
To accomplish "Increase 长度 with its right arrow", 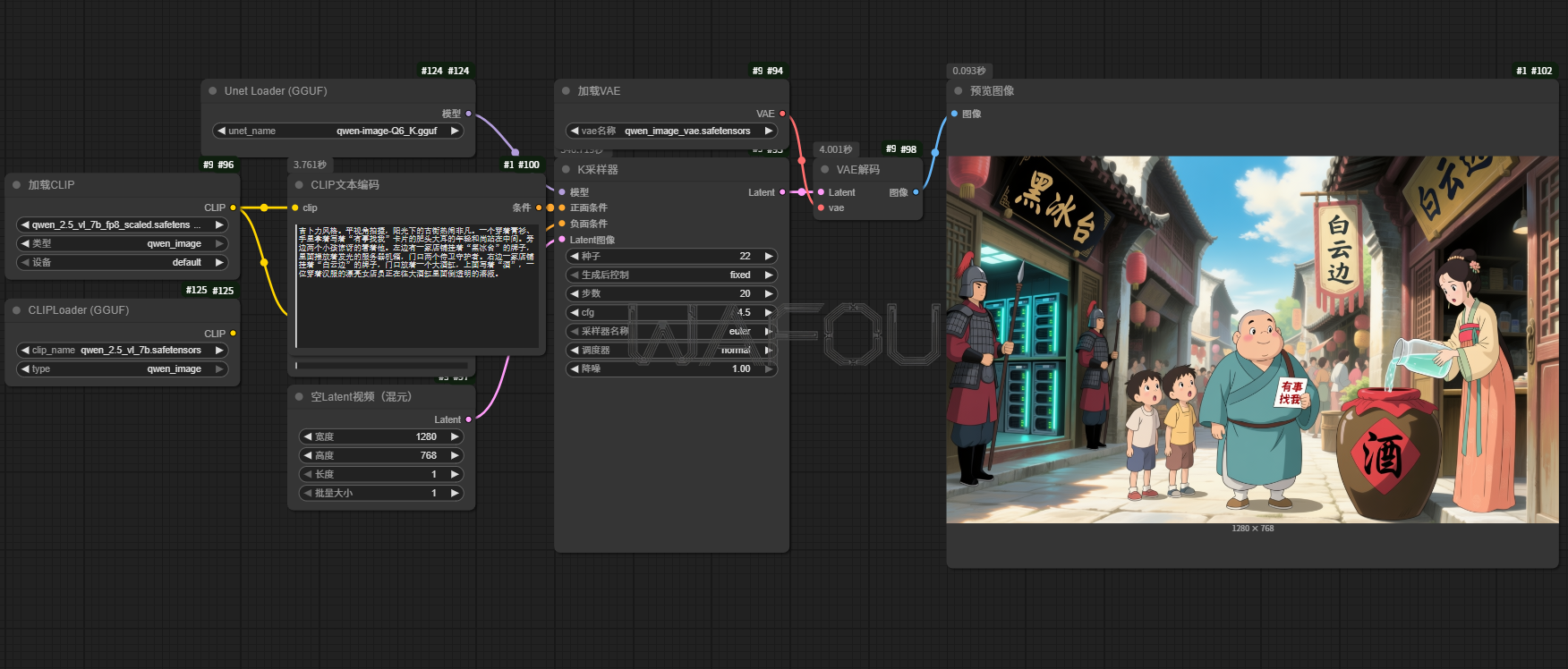I will 455,474.
